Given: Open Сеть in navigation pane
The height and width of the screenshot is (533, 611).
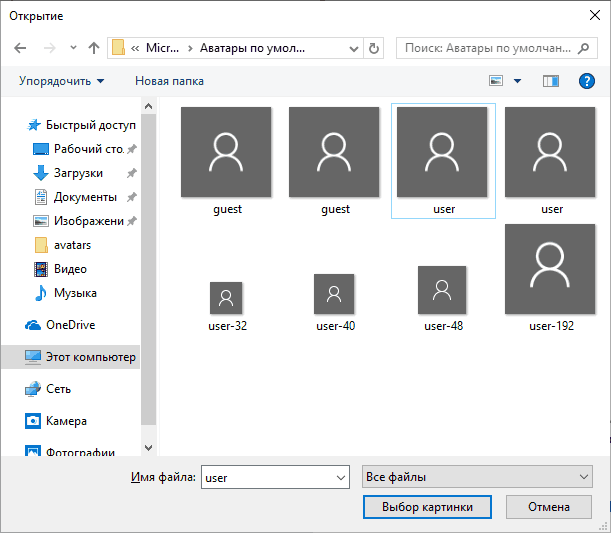Looking at the screenshot, I should click(x=48, y=389).
